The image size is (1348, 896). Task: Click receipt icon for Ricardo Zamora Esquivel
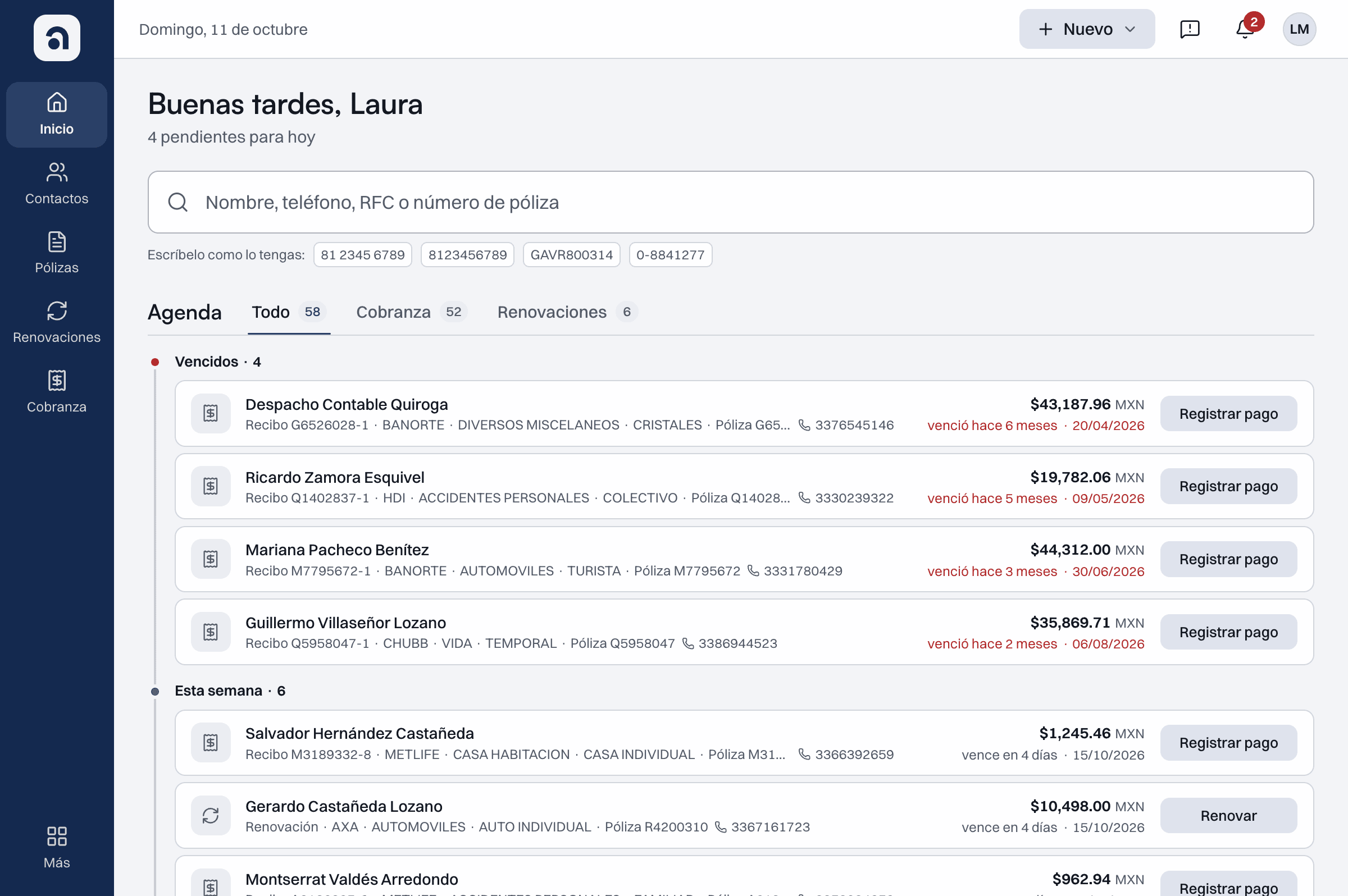pos(211,486)
